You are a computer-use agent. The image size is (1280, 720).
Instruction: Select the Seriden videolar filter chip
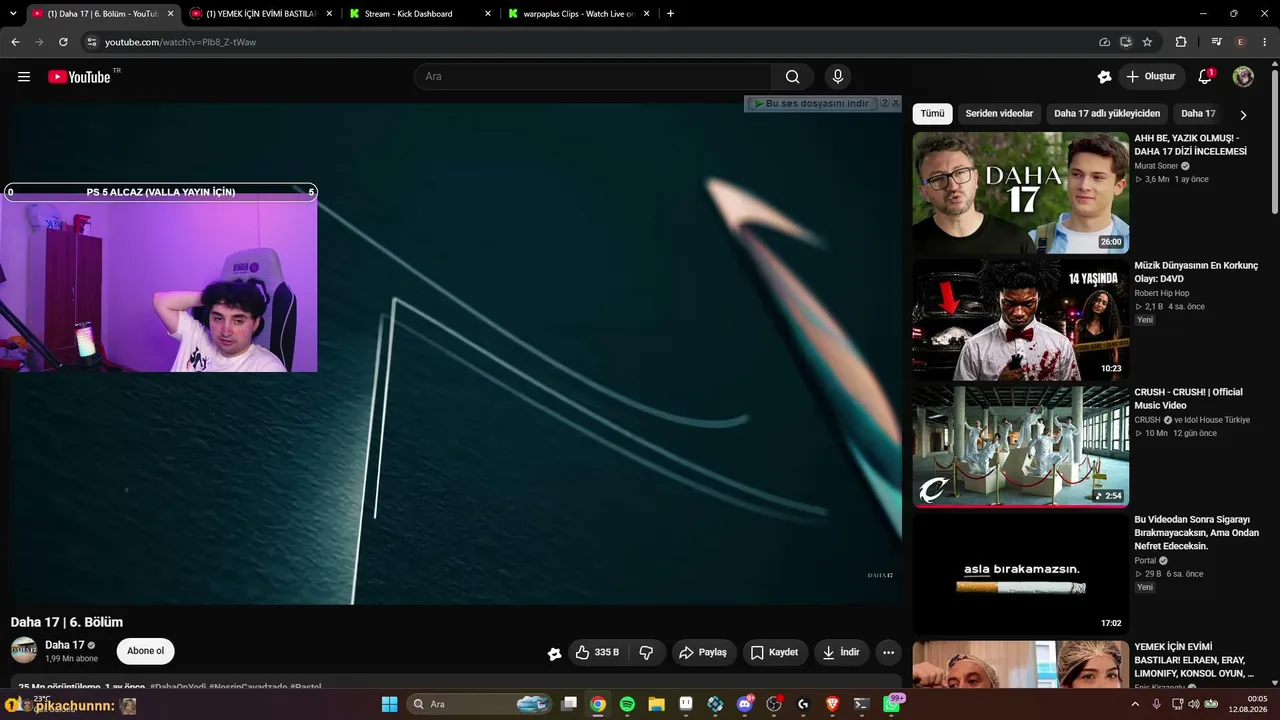coord(999,114)
